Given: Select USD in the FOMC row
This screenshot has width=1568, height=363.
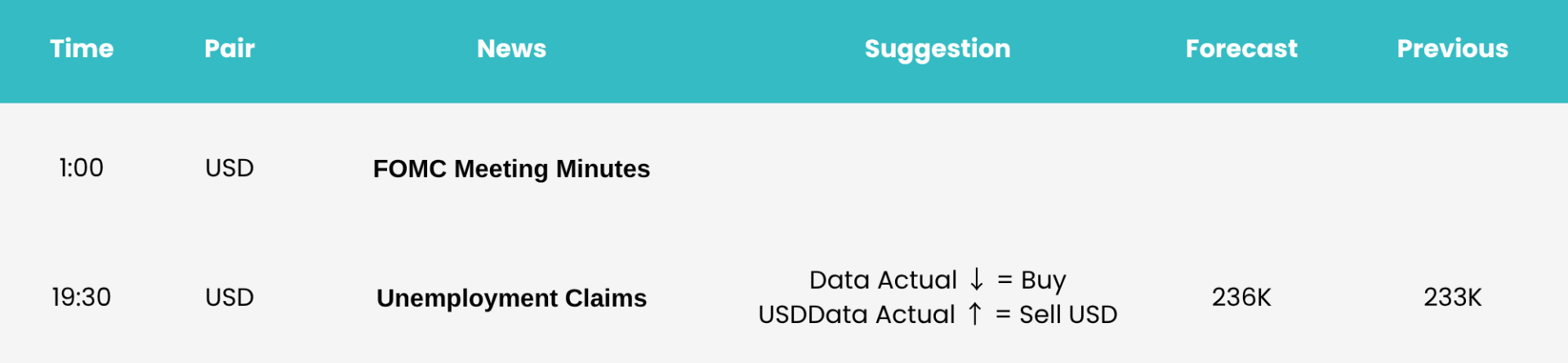Looking at the screenshot, I should [x=229, y=168].
